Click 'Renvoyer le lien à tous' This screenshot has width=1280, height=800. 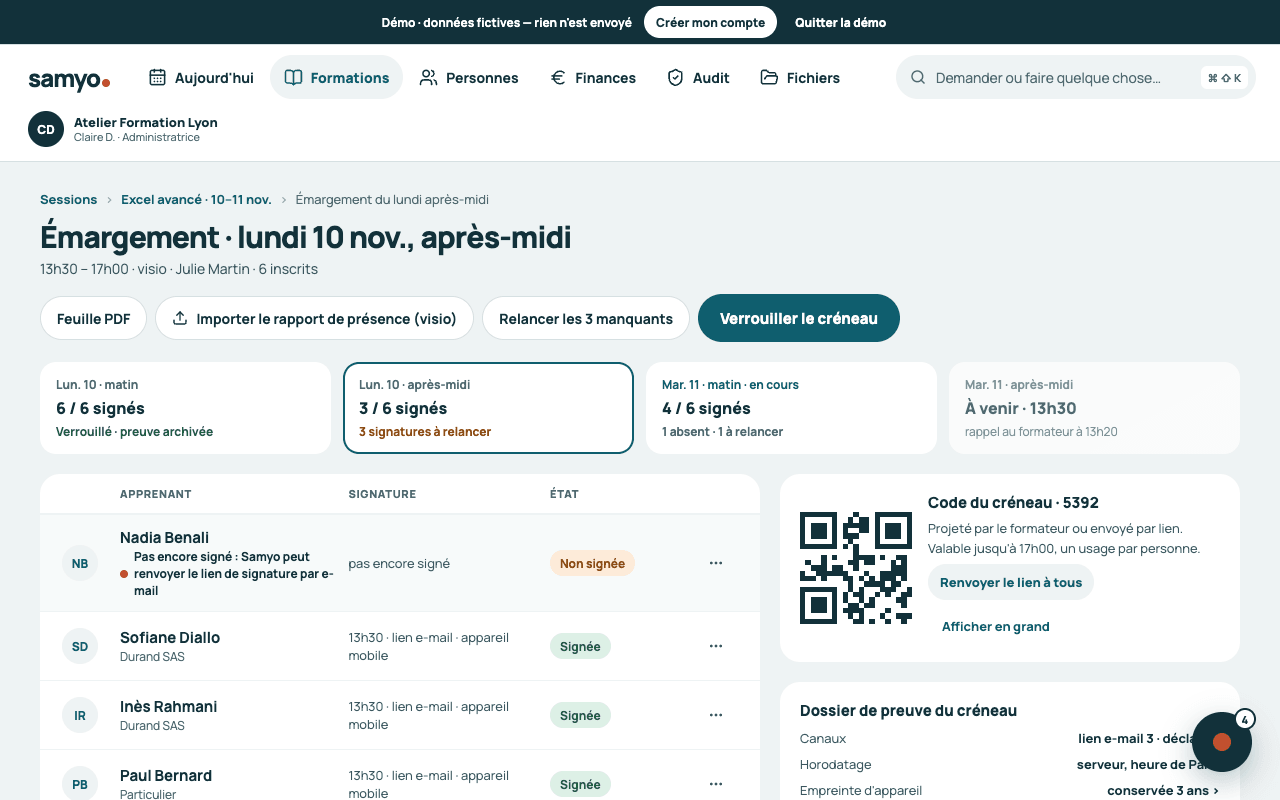1011,582
